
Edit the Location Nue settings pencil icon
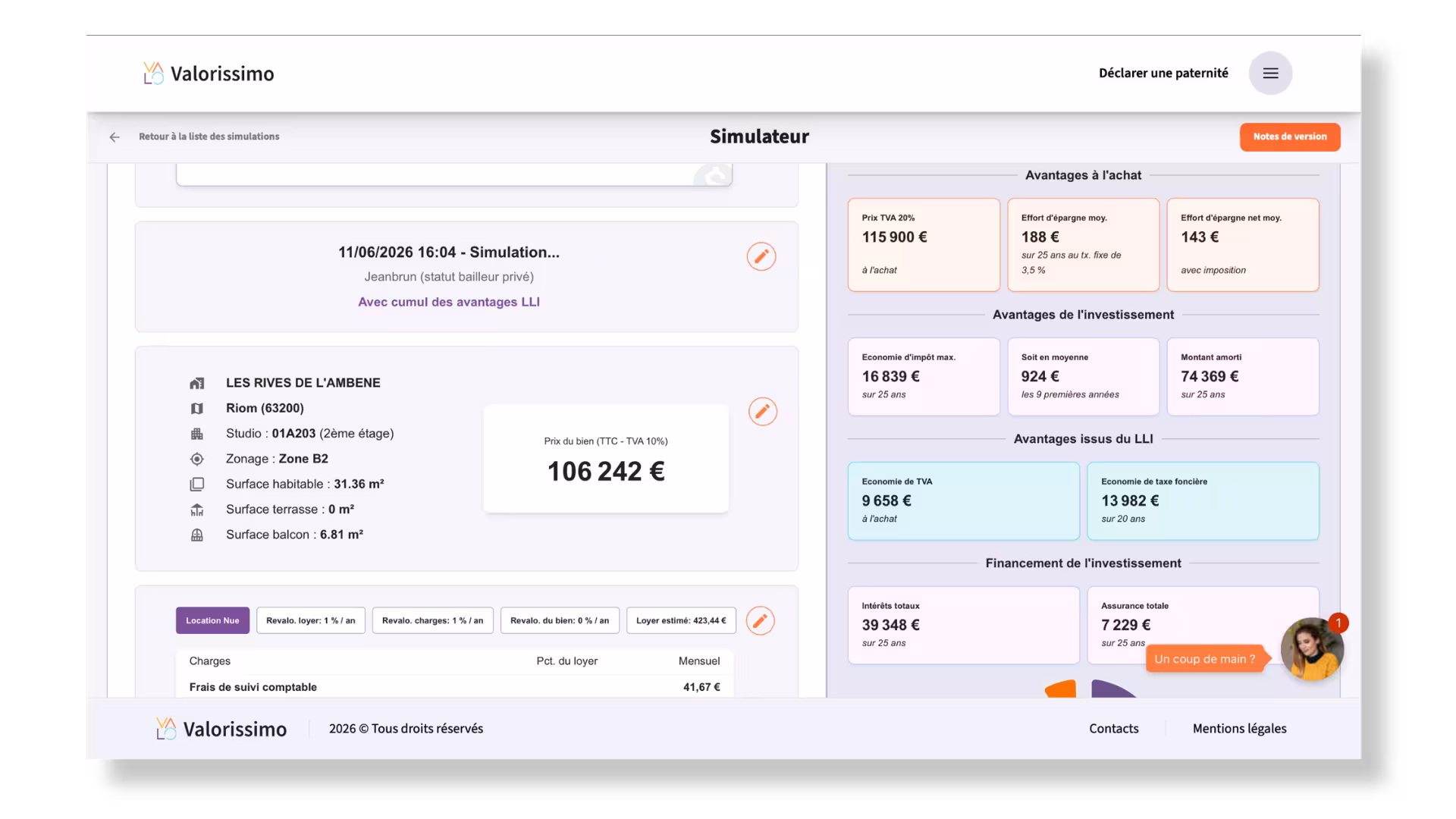click(x=760, y=621)
